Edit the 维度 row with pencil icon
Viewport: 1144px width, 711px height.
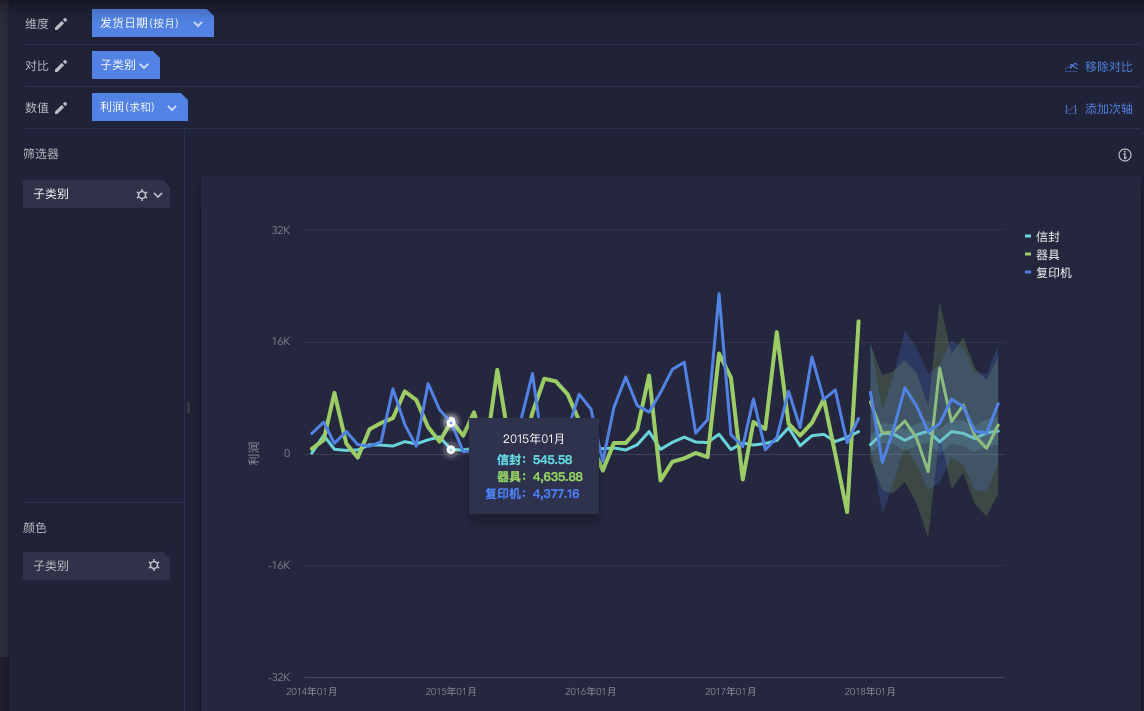(61, 24)
